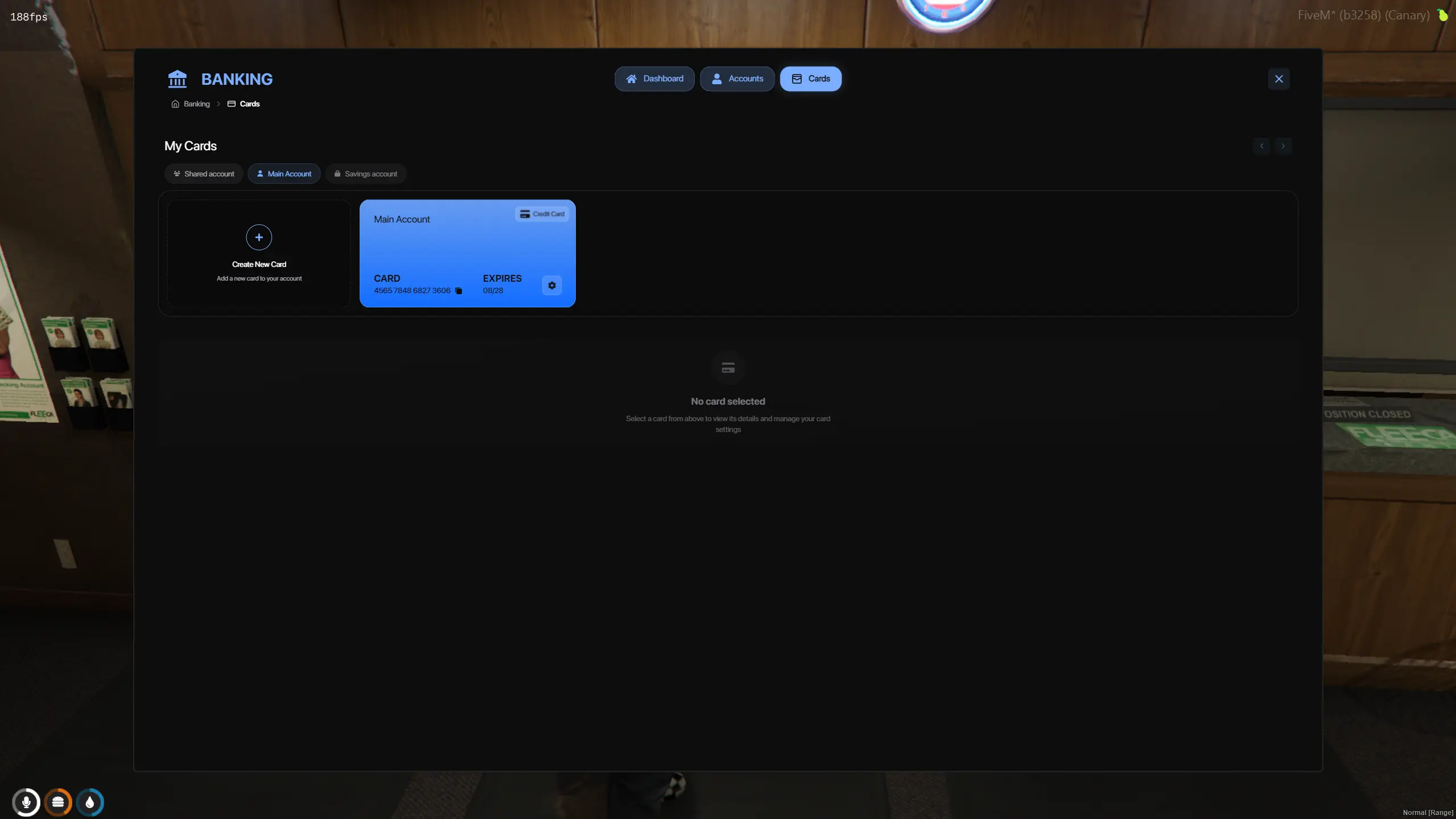Click Cards in the breadcrumb trail

point(249,104)
